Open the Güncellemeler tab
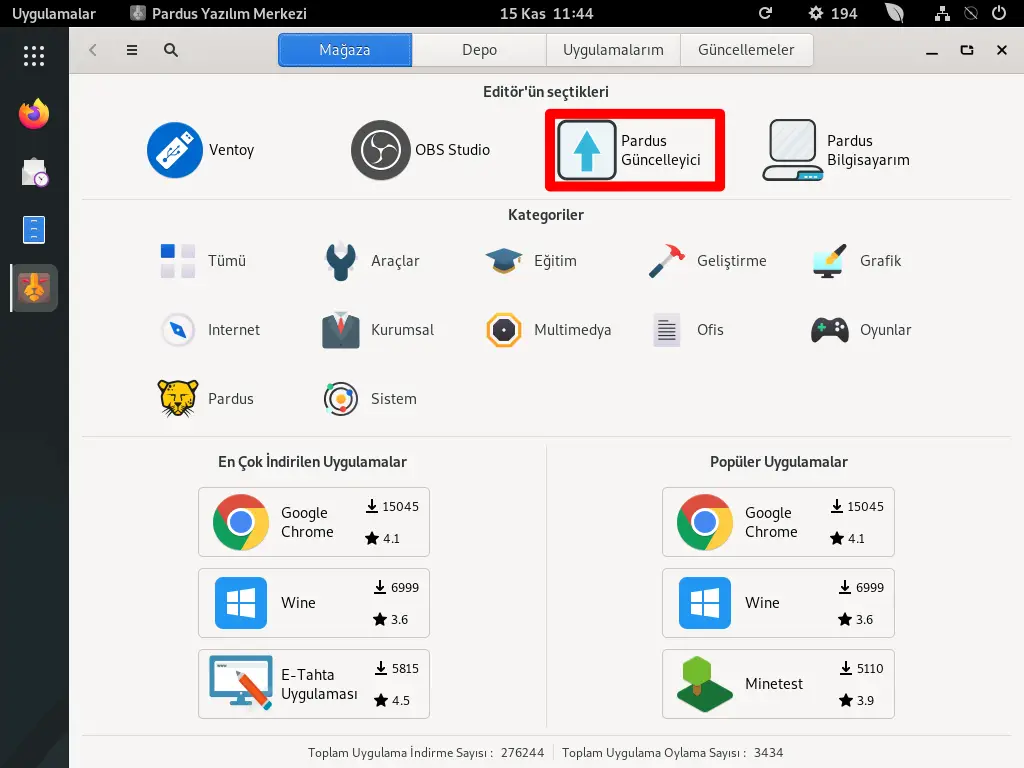 746,50
